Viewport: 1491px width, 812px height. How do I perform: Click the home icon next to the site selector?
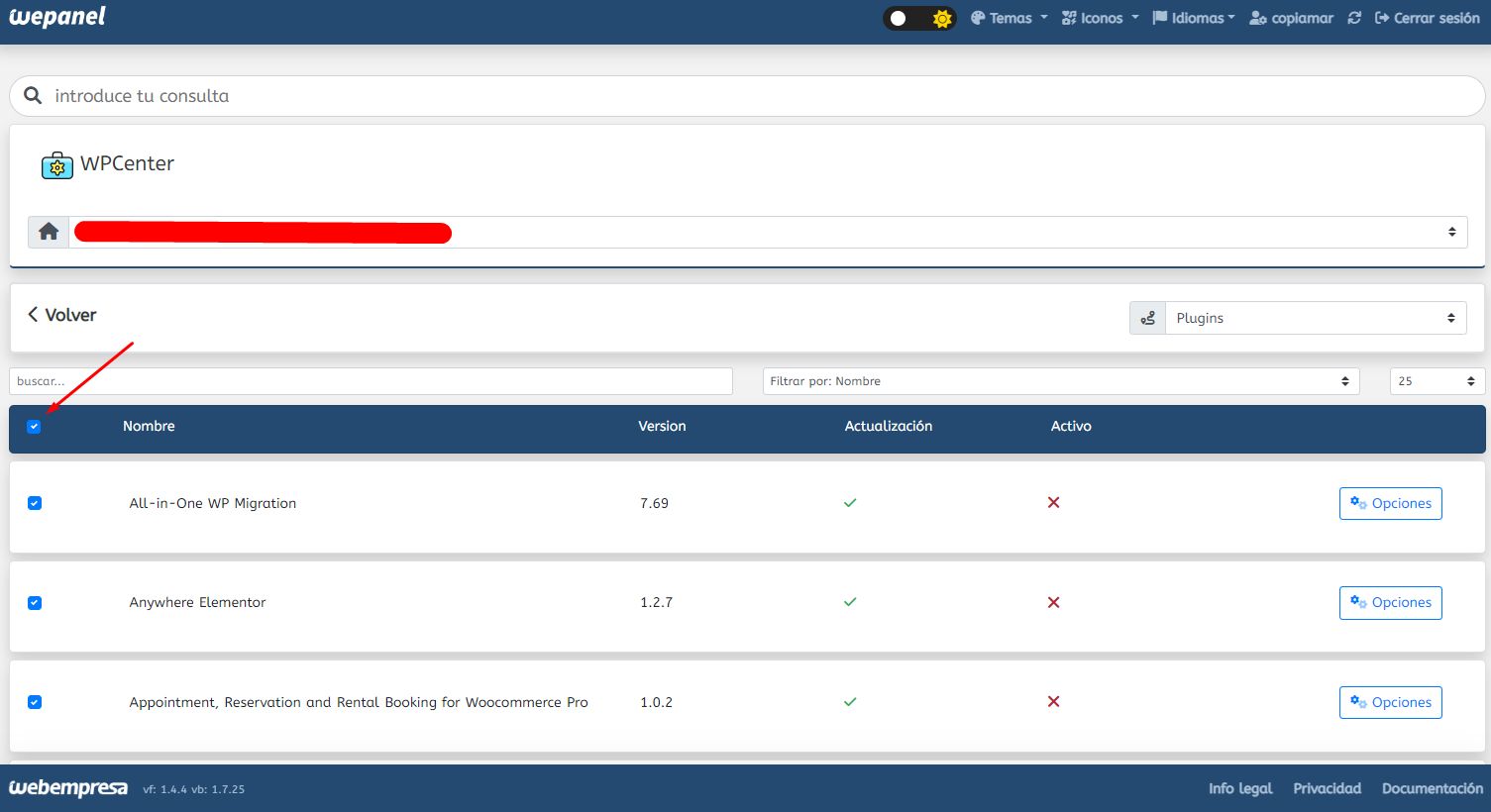click(x=49, y=232)
